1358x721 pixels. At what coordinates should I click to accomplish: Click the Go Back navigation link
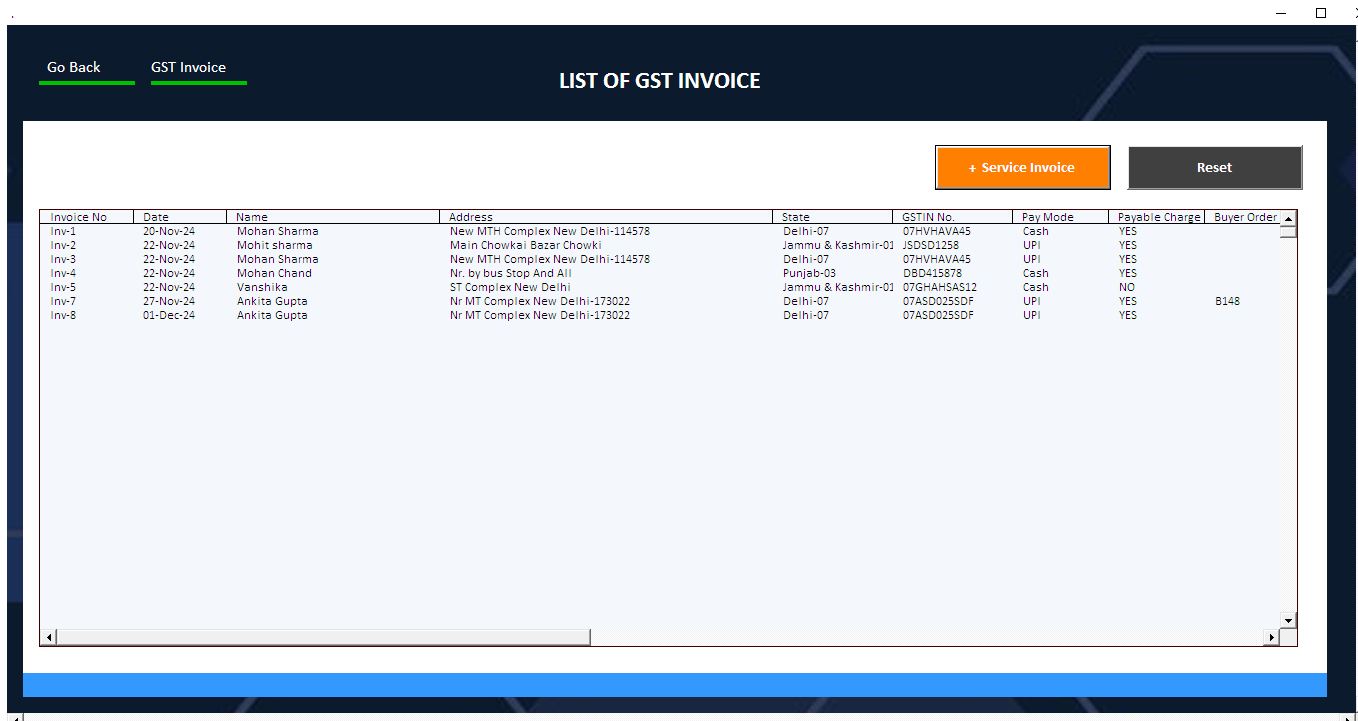pos(74,67)
